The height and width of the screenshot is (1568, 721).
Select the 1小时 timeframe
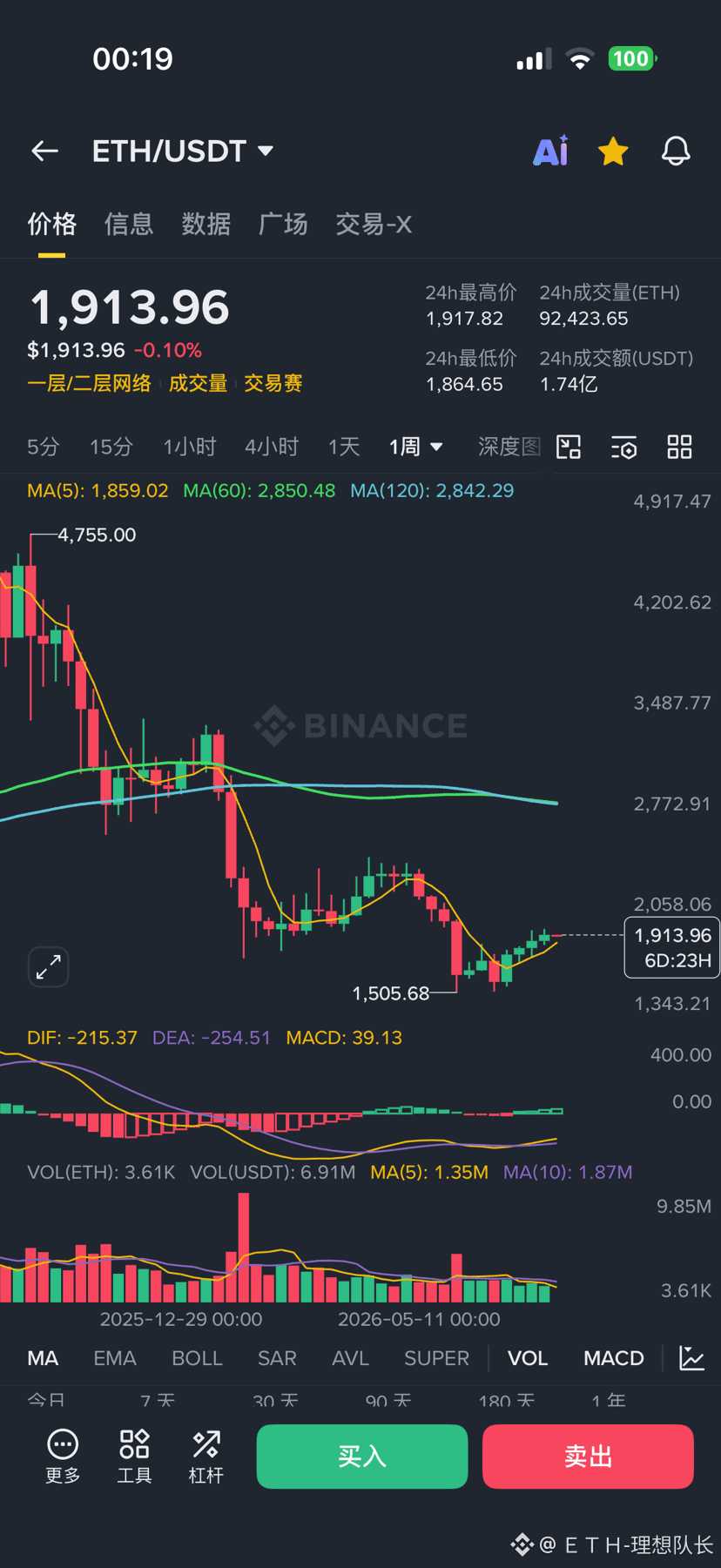[190, 447]
